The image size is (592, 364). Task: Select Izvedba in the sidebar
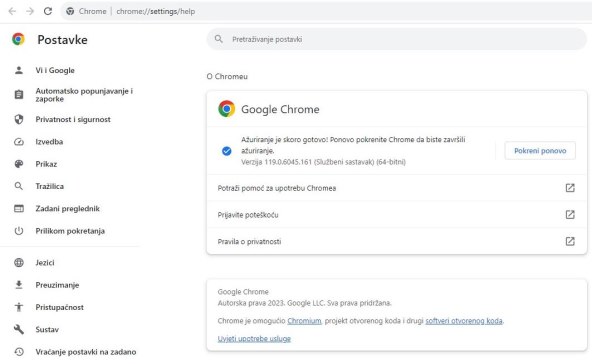tap(49, 142)
